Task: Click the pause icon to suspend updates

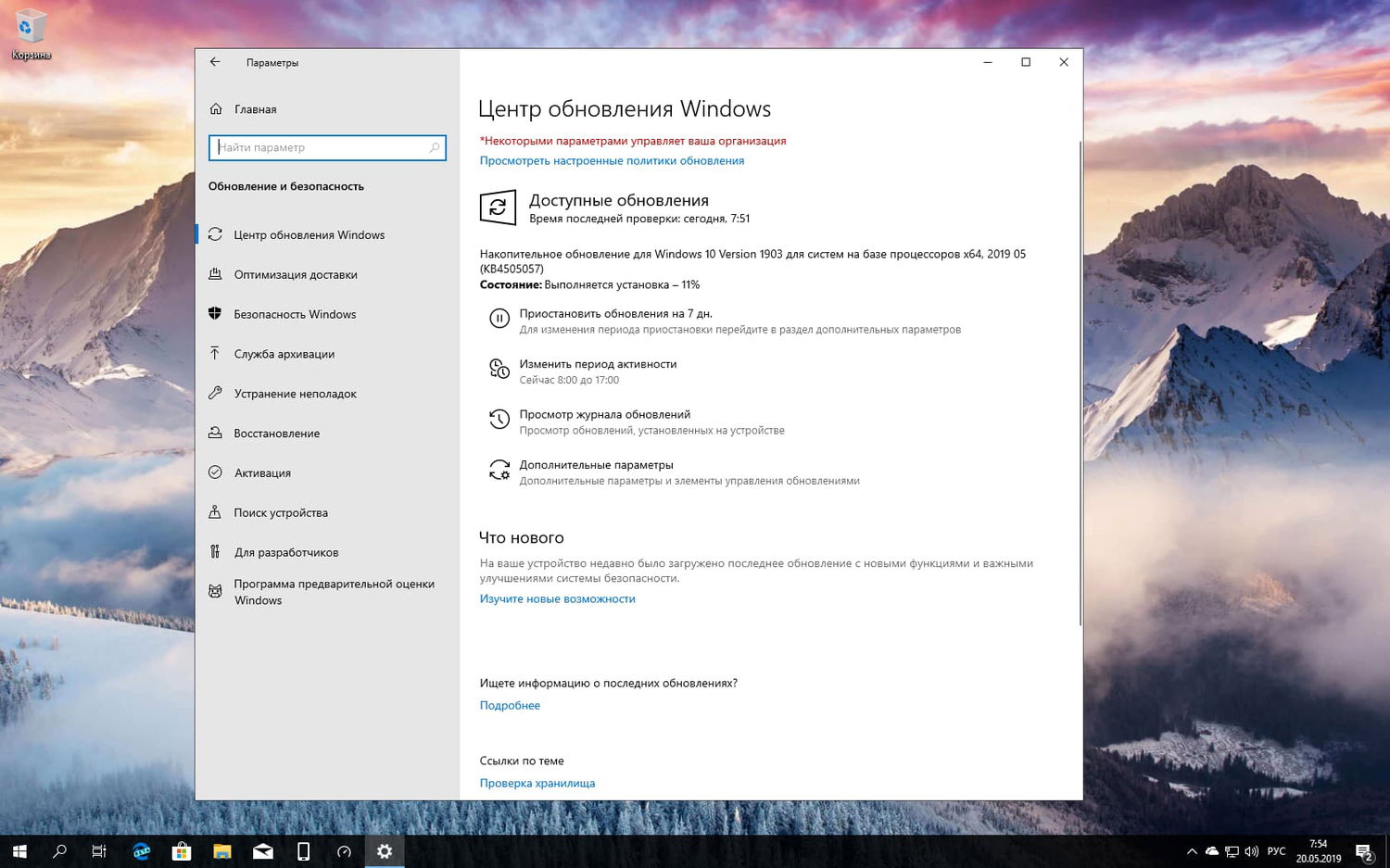Action: point(499,318)
